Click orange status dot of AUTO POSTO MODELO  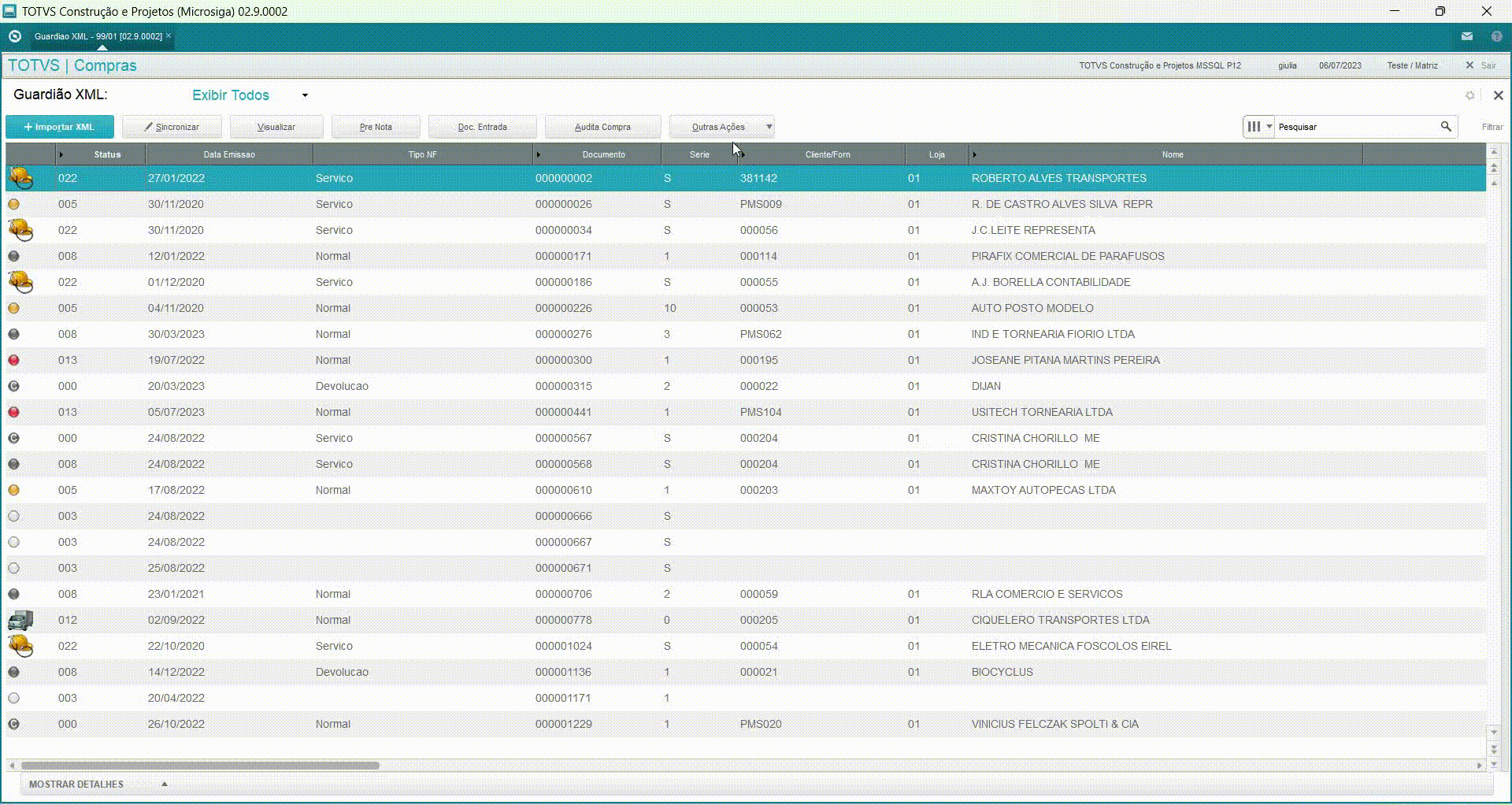13,308
